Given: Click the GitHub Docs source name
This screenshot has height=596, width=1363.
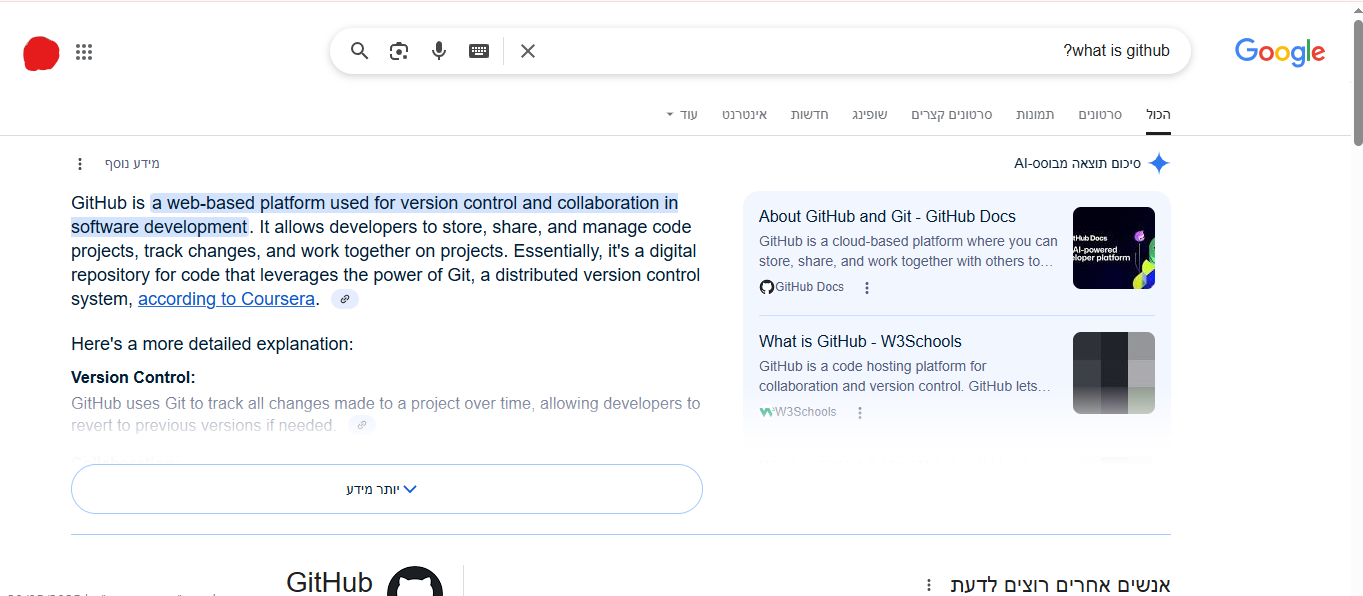Looking at the screenshot, I should [x=810, y=287].
